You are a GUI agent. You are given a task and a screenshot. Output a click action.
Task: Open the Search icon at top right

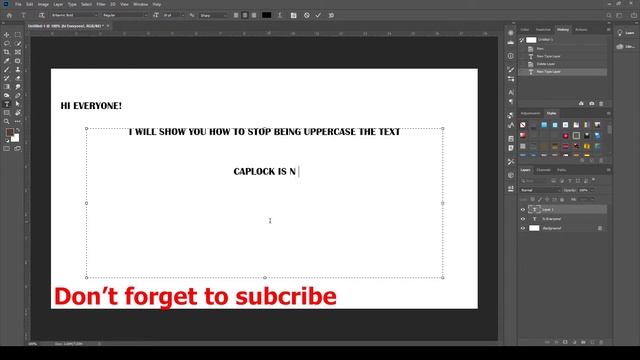point(609,16)
